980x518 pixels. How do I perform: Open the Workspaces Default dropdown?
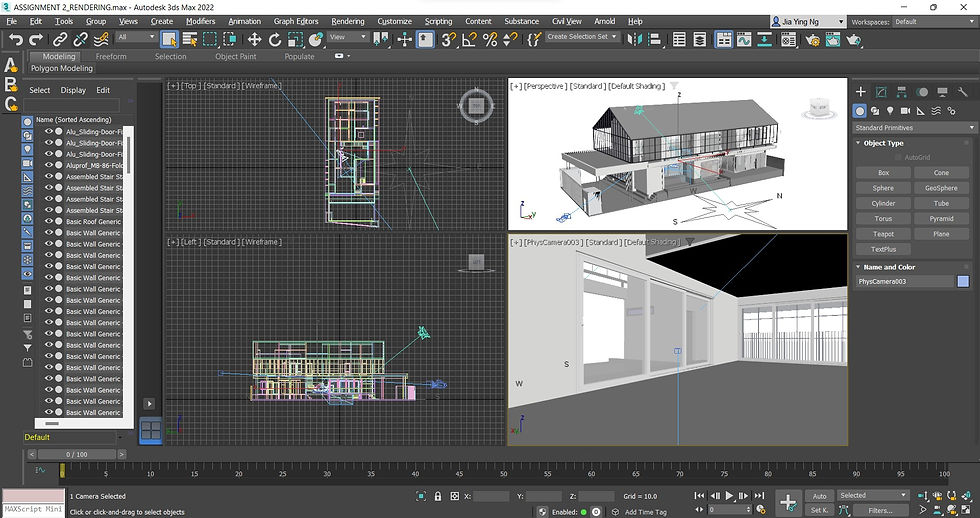(934, 22)
